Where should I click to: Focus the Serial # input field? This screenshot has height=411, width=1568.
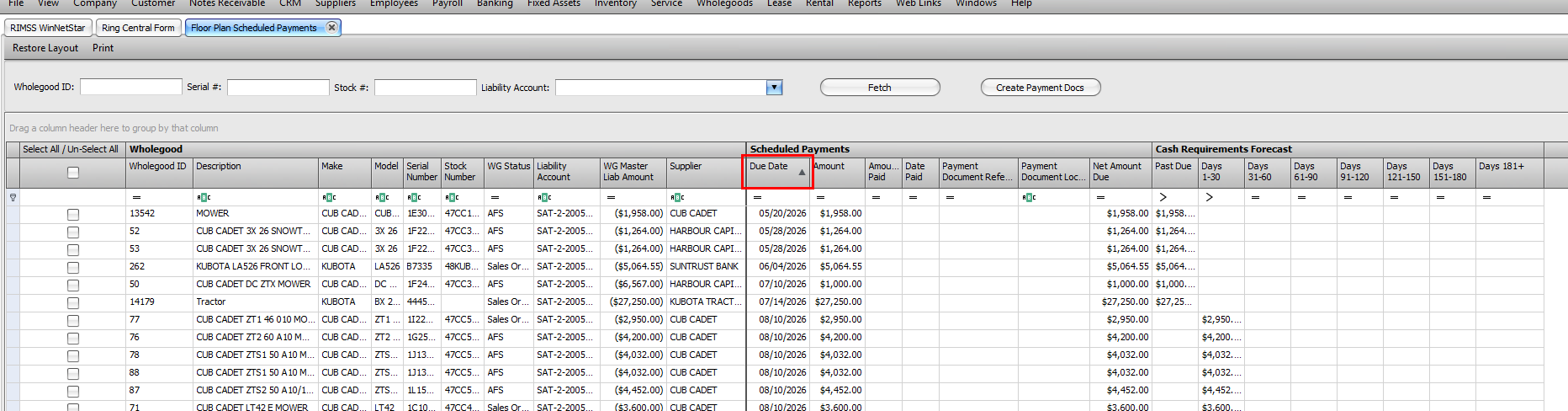click(x=278, y=87)
